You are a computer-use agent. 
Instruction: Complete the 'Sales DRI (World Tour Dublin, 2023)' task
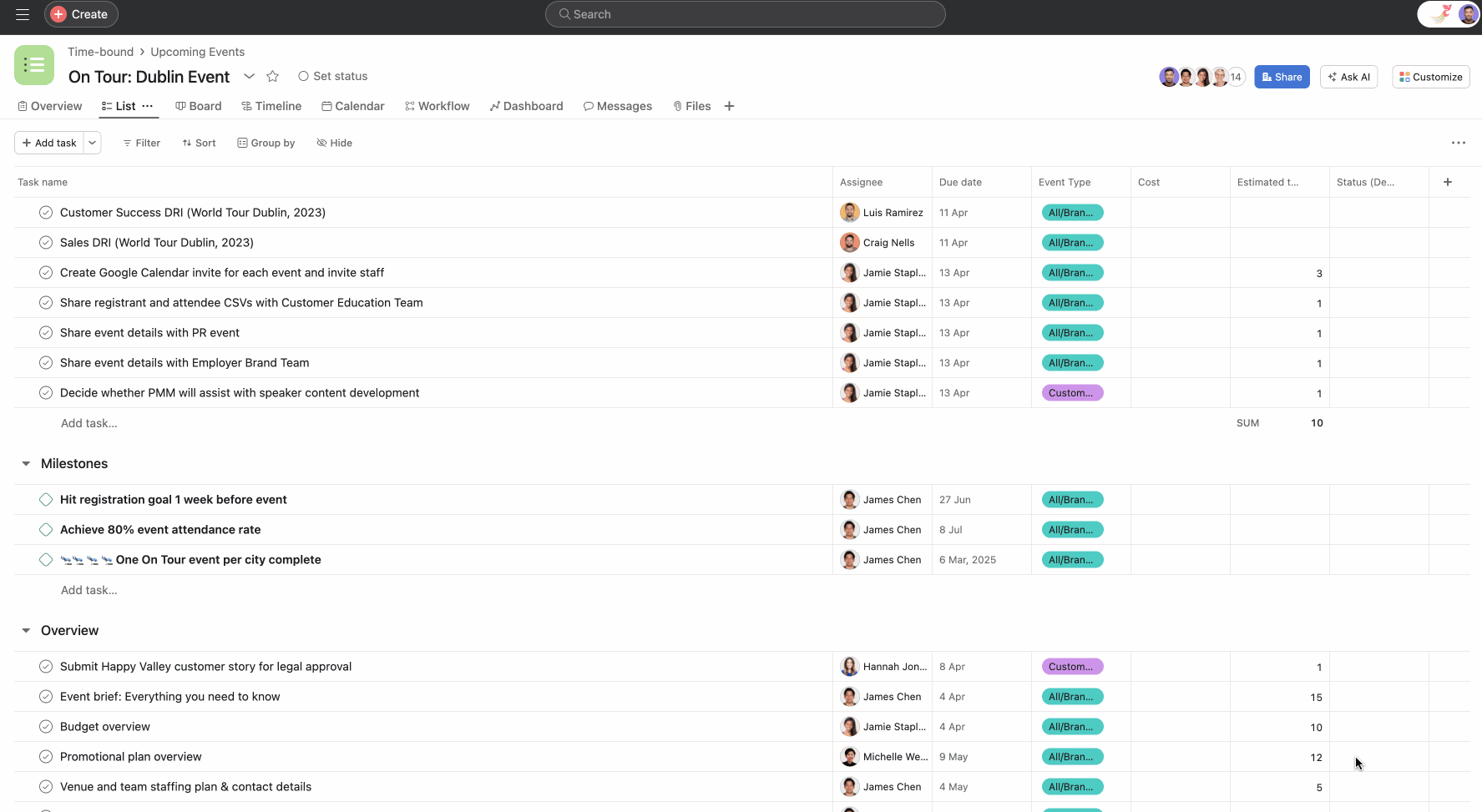point(46,242)
